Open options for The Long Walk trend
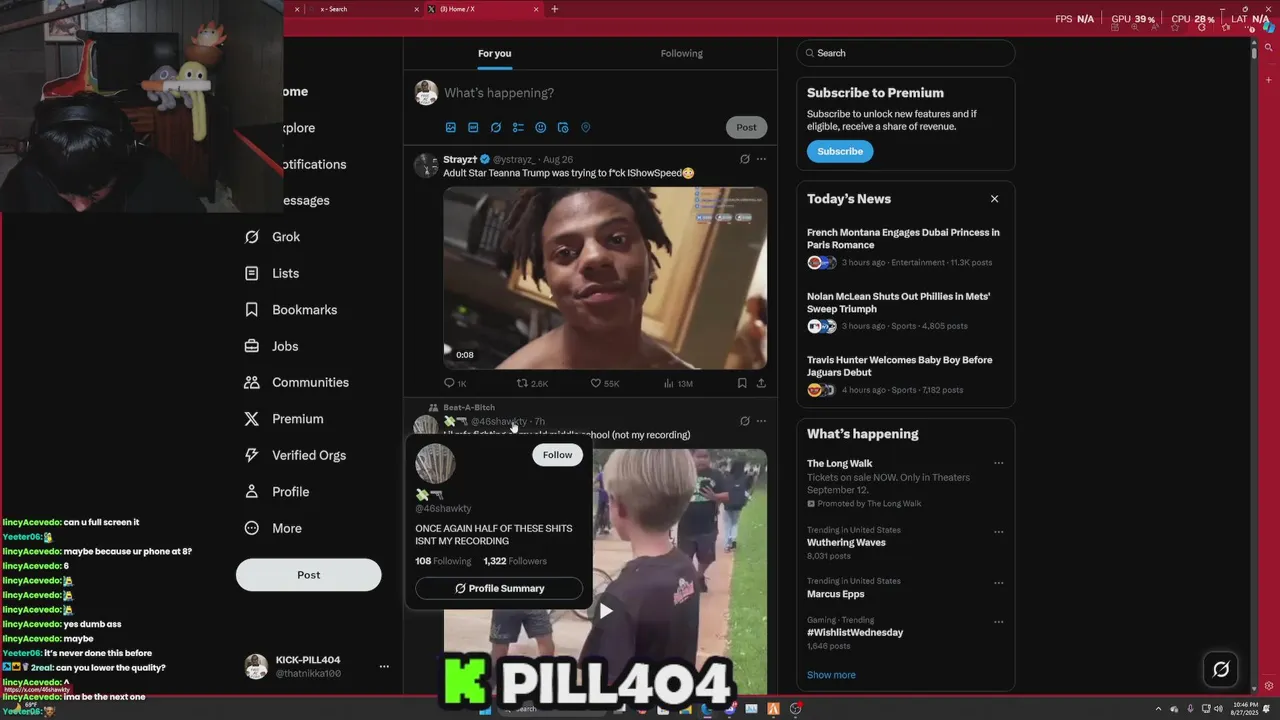The height and width of the screenshot is (720, 1280). pyautogui.click(x=998, y=464)
